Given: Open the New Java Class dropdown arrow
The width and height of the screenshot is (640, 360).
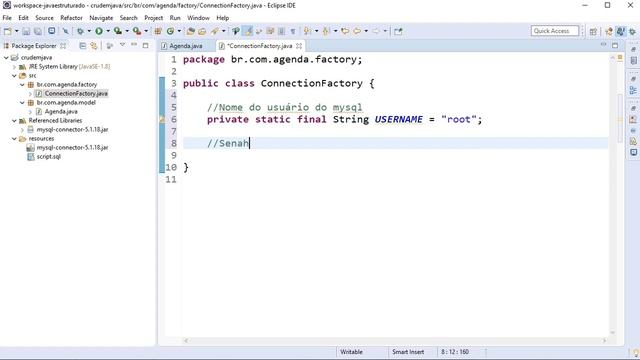Looking at the screenshot, I should (x=179, y=31).
